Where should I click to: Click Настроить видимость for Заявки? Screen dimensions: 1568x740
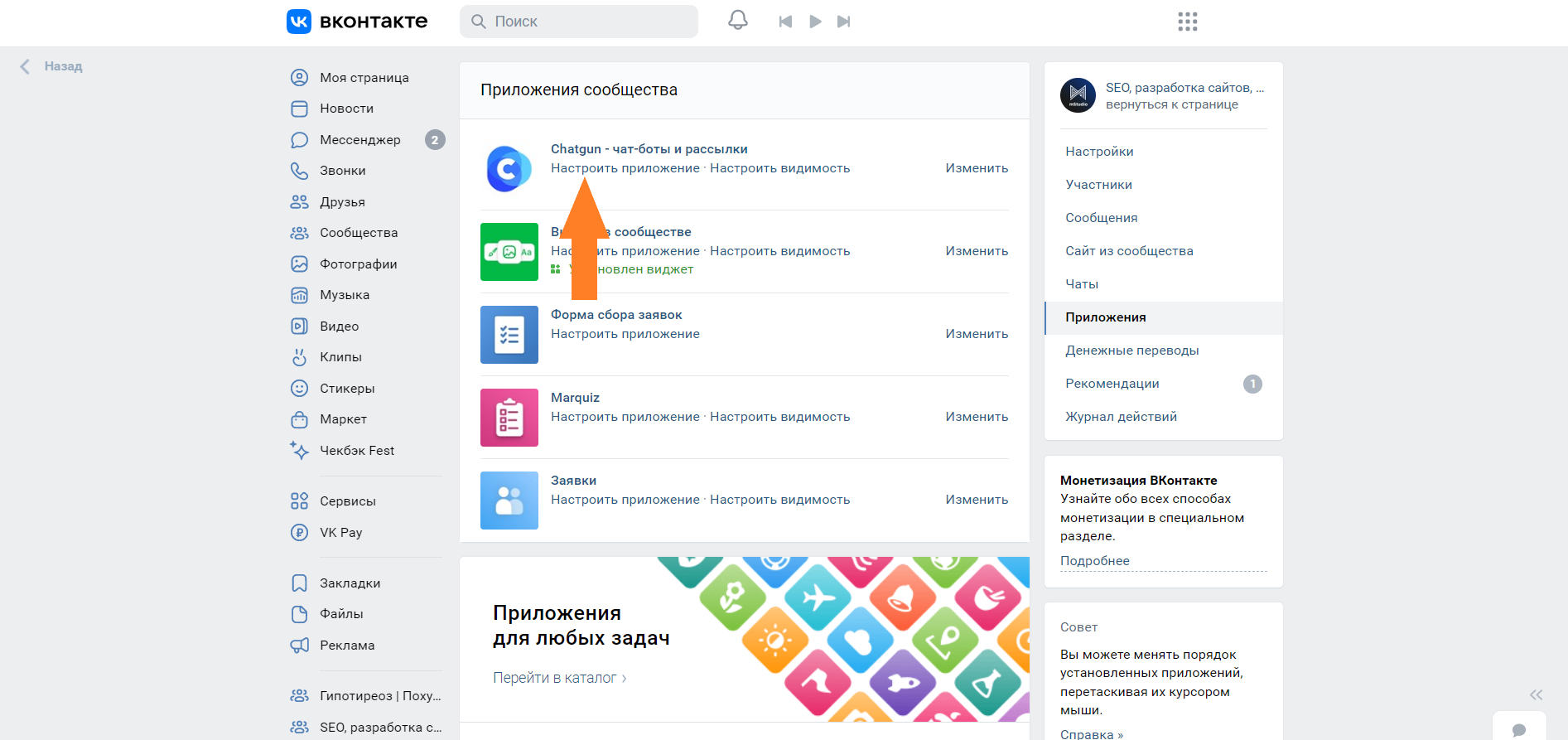(779, 500)
